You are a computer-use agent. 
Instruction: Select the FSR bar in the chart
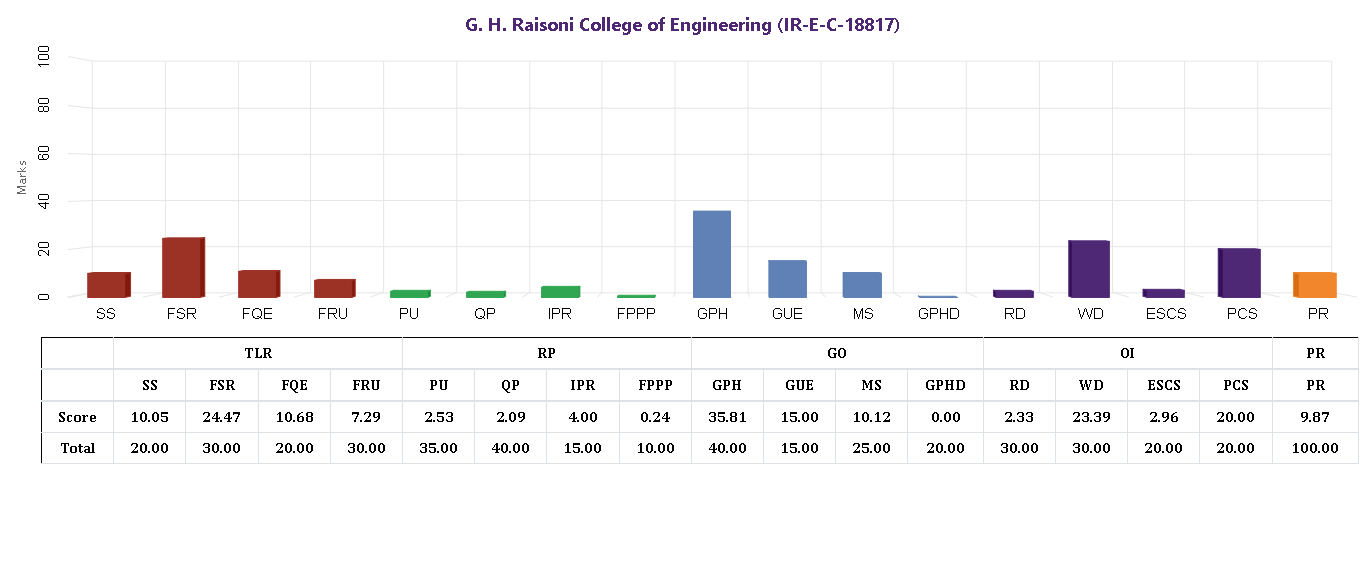pos(183,267)
